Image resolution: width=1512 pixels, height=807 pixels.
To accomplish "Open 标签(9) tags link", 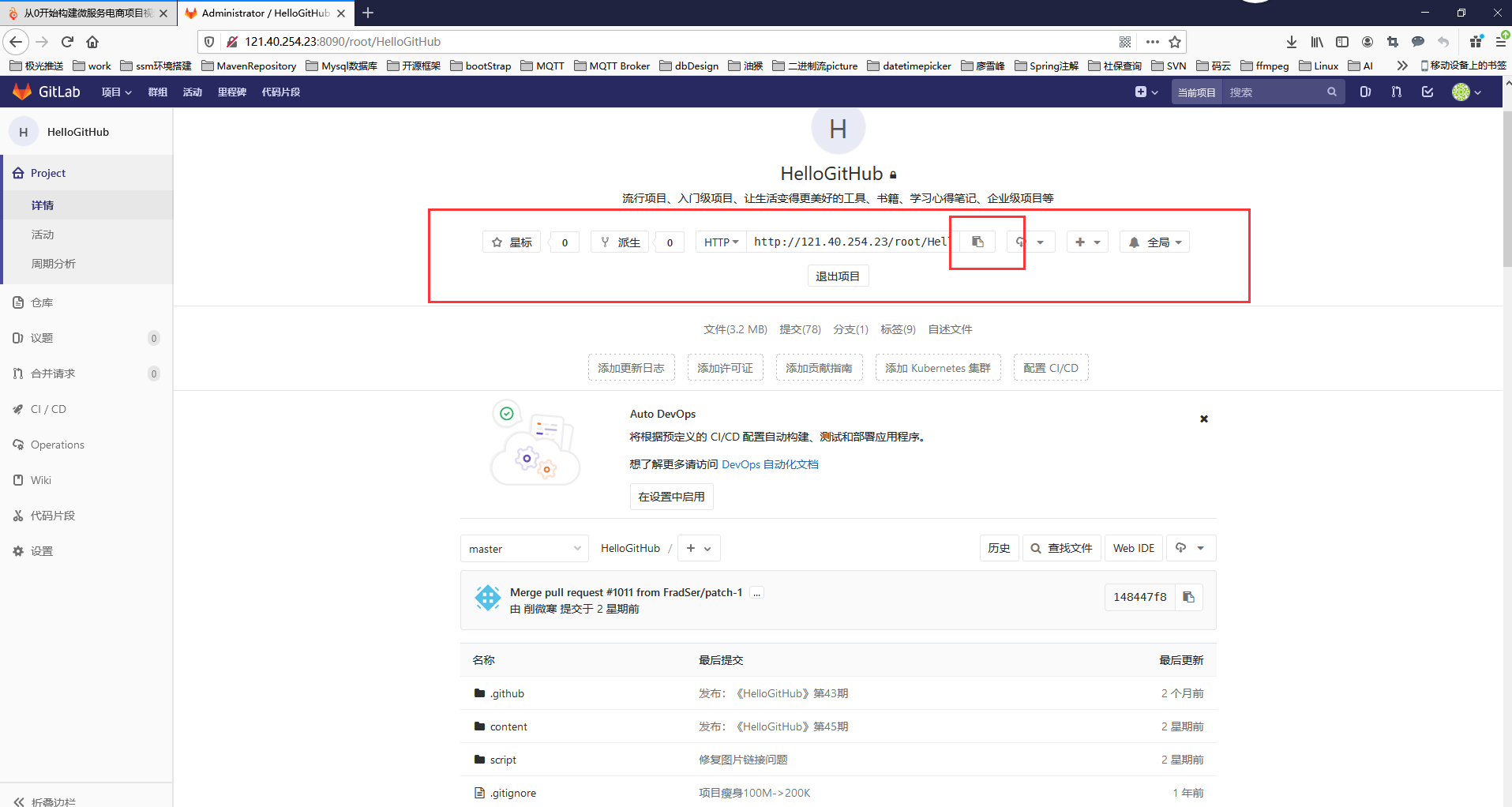I will pyautogui.click(x=898, y=329).
